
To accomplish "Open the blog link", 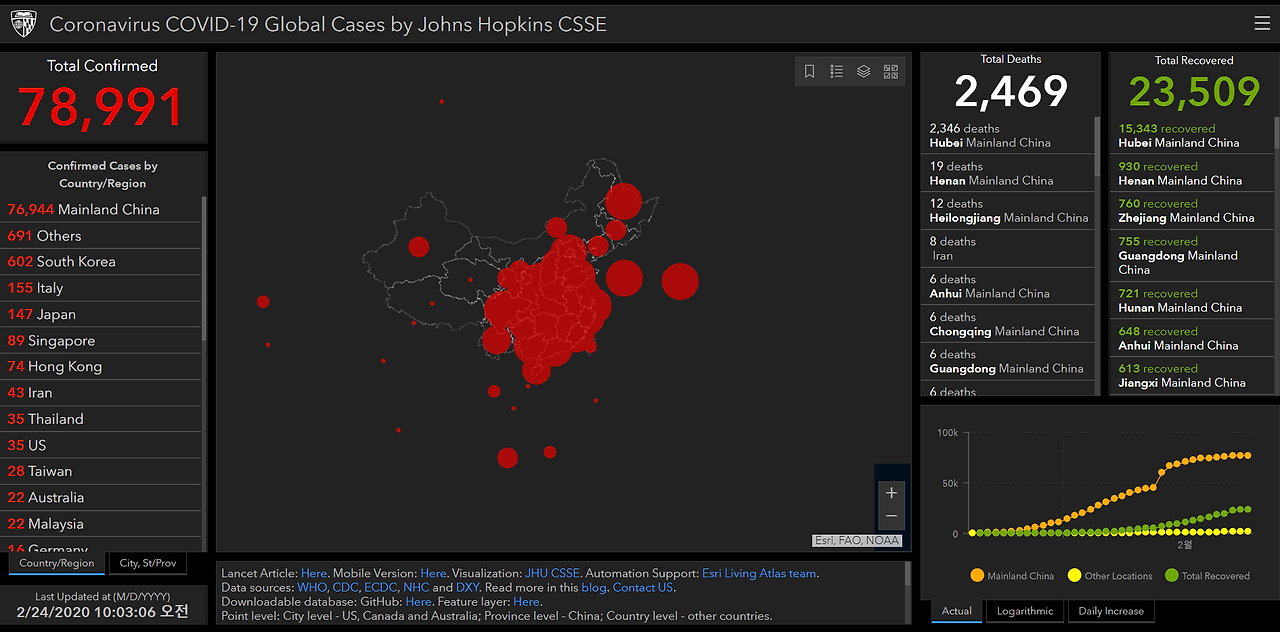I will coord(593,587).
